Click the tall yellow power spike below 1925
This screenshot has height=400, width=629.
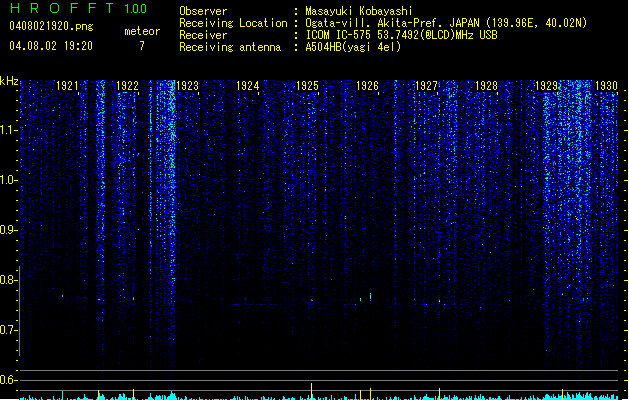(x=311, y=391)
